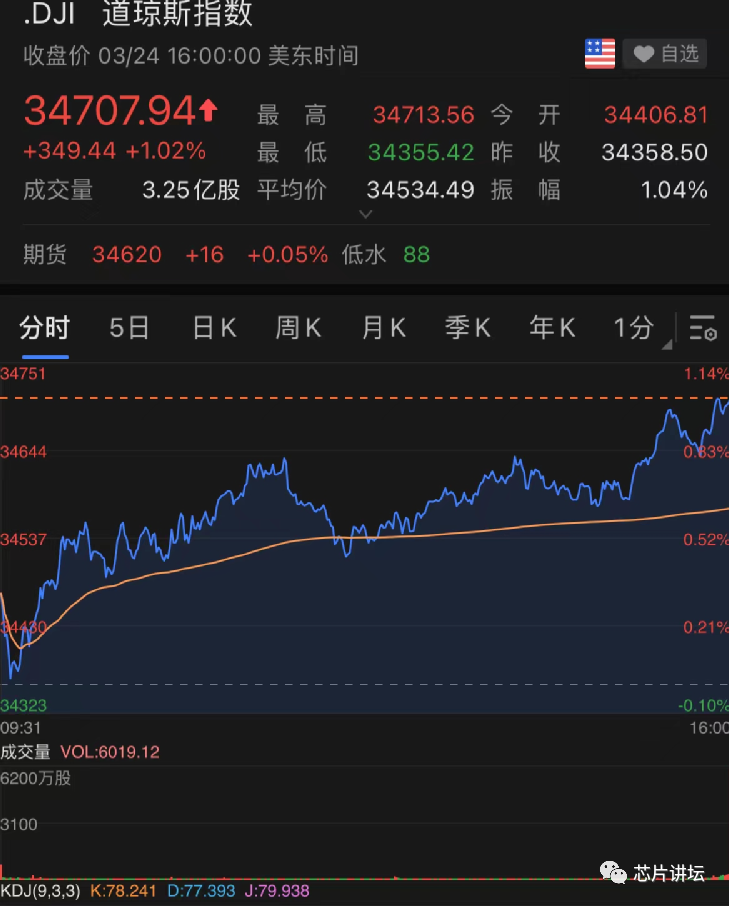
Task: Tap the D:77.393 value
Action: [x=201, y=891]
